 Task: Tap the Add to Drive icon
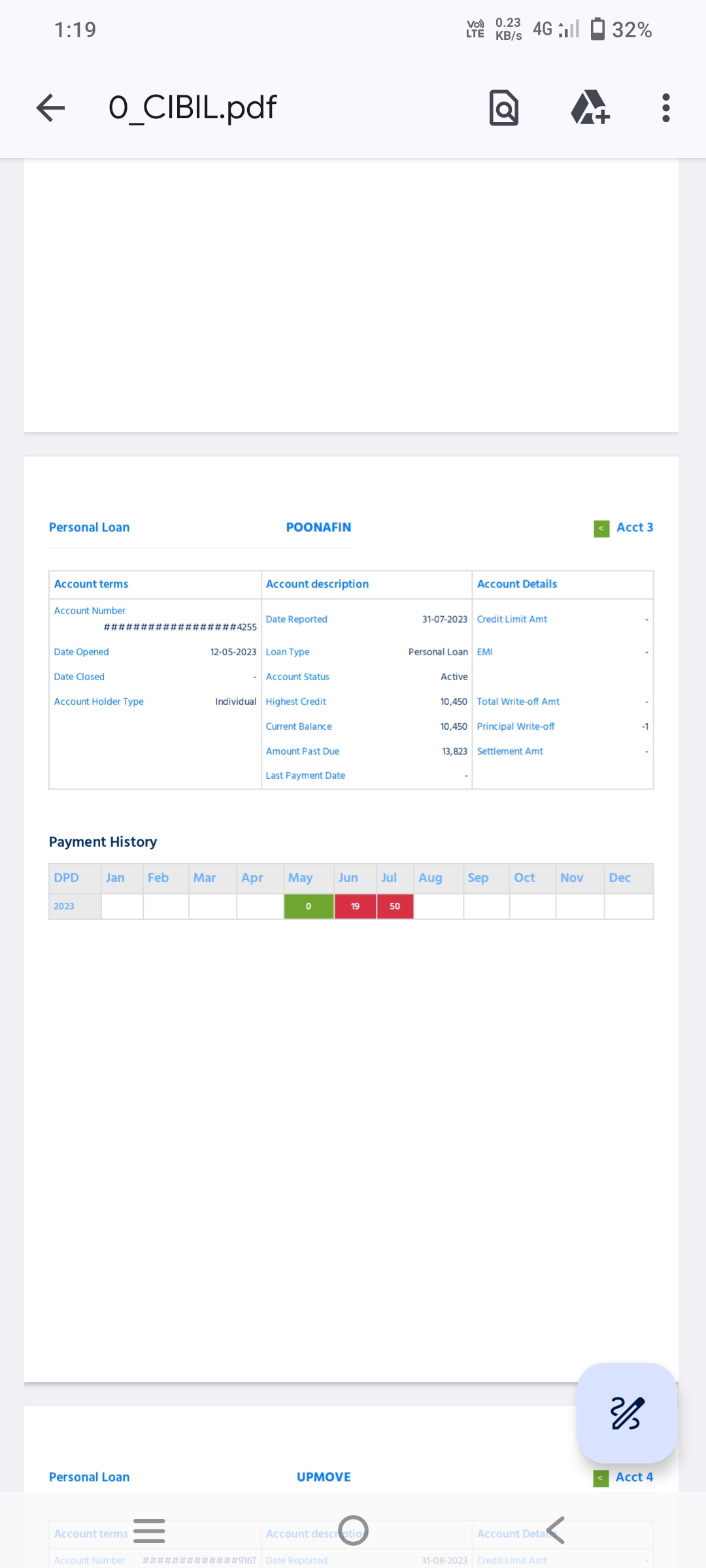tap(590, 108)
